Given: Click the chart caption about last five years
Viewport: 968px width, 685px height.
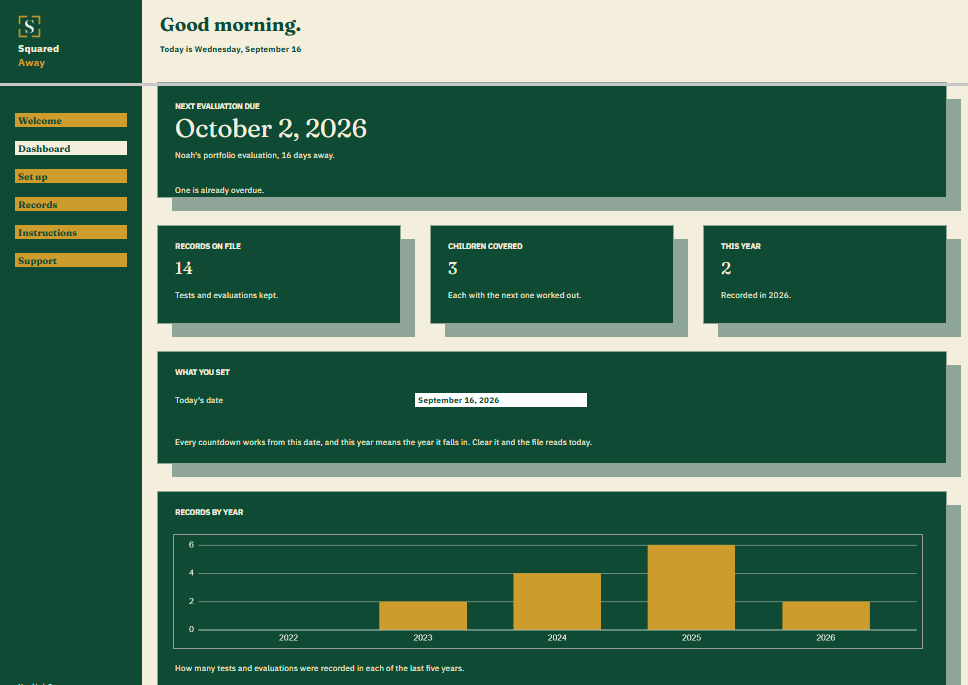Looking at the screenshot, I should pos(319,668).
